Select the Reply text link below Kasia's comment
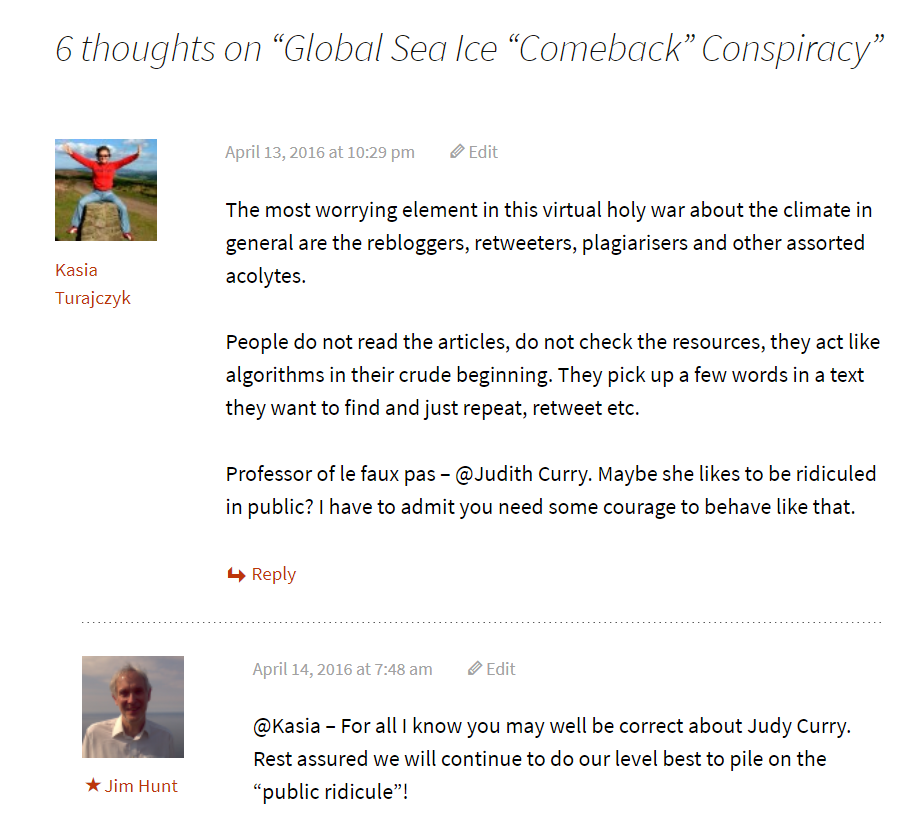 pyautogui.click(x=273, y=574)
